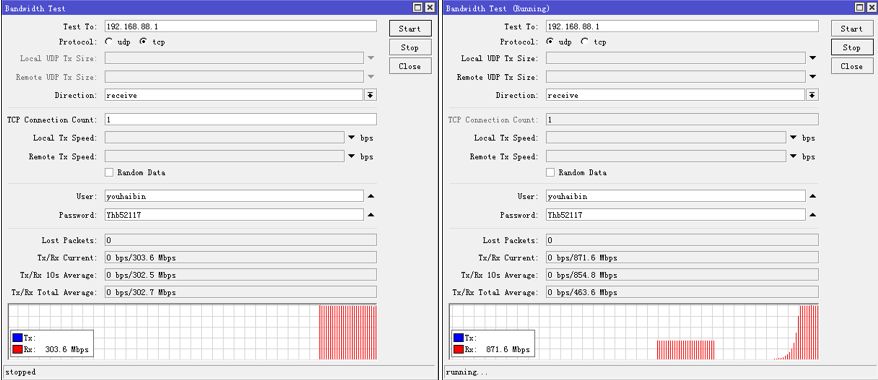The height and width of the screenshot is (380, 878).
Task: Click '0 bps/303.6 Mbps' Tx/Rx Current value
Action: [x=241, y=258]
